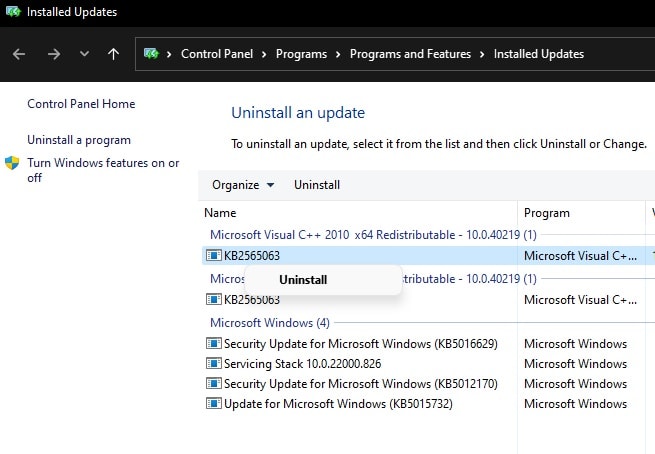Select Security Update for Microsoft Windows (KB5016629)
Image resolution: width=655 pixels, height=454 pixels.
pos(361,344)
